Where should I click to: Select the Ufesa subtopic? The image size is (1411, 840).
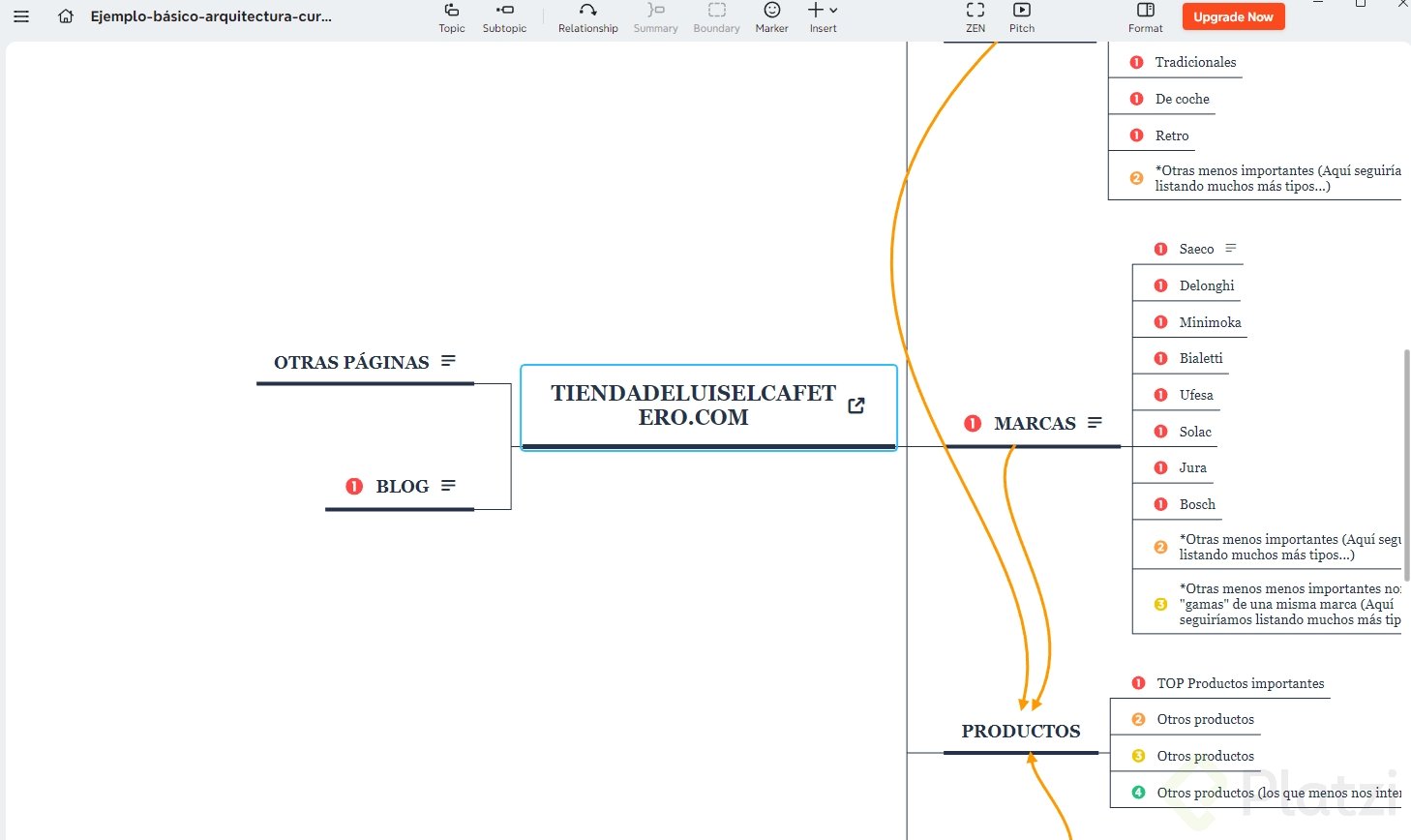(1196, 395)
